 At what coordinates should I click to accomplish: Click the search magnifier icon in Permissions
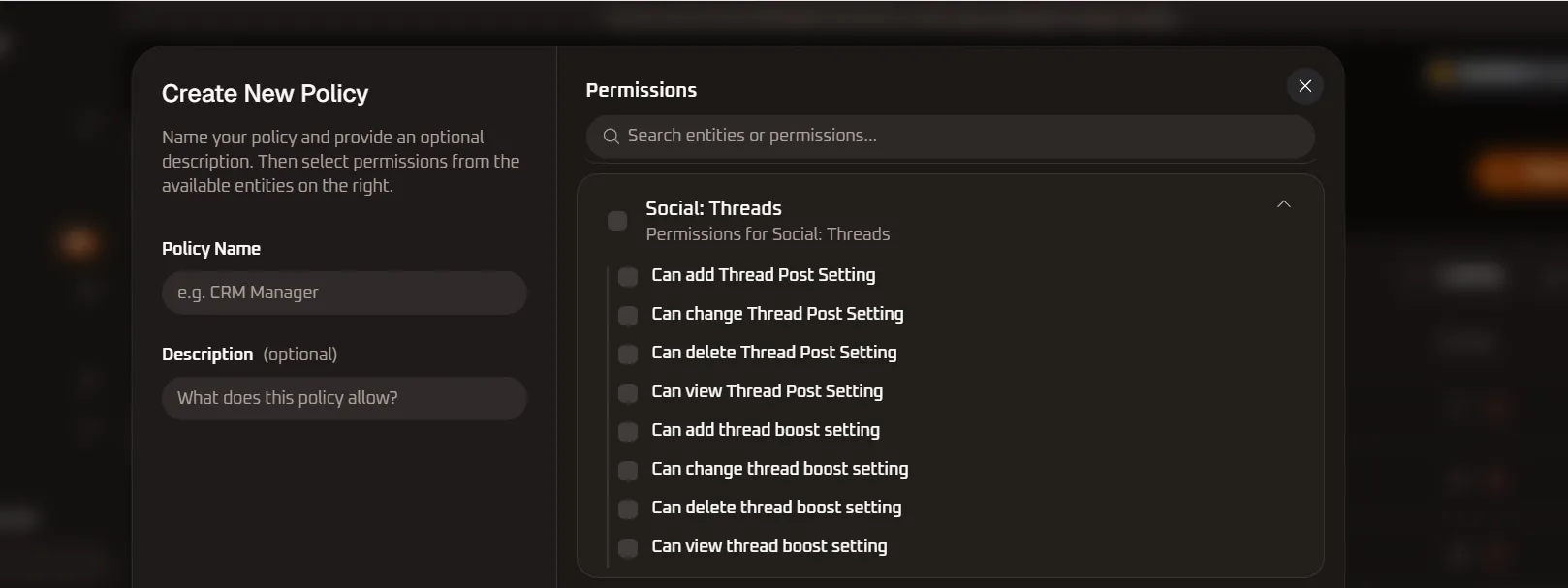pos(611,137)
